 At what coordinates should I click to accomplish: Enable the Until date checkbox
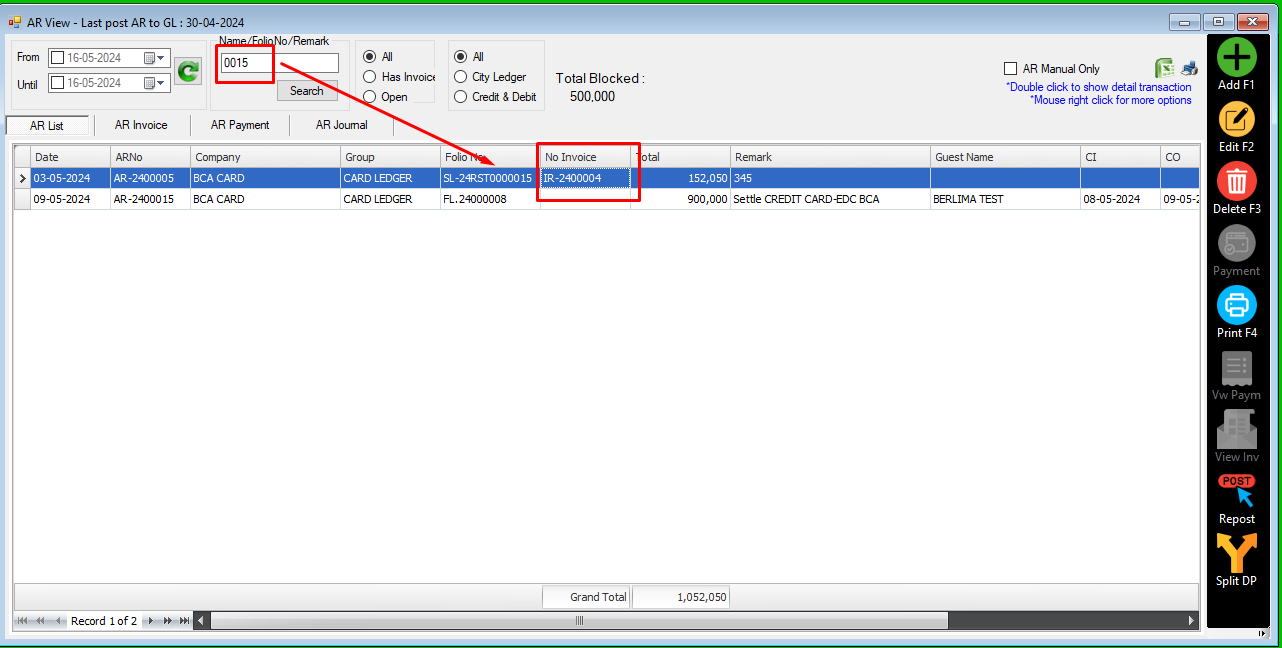(x=58, y=83)
